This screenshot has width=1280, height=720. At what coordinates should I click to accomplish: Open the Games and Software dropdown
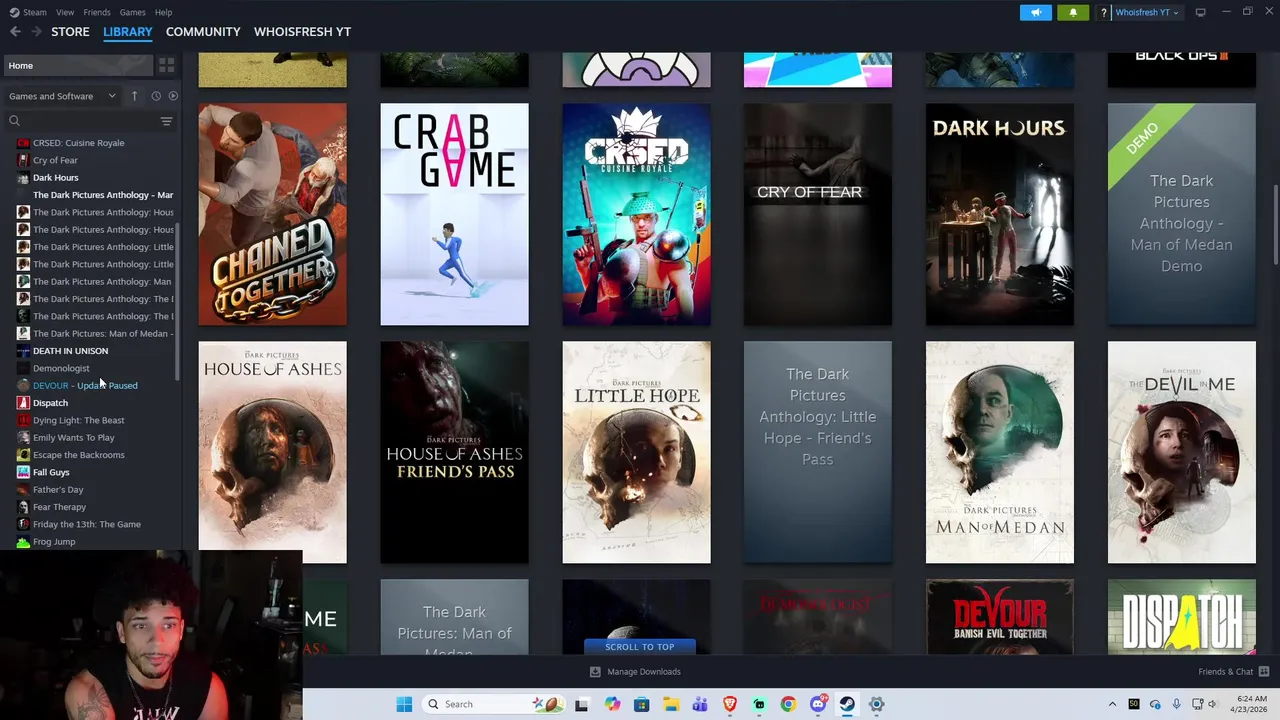[61, 96]
